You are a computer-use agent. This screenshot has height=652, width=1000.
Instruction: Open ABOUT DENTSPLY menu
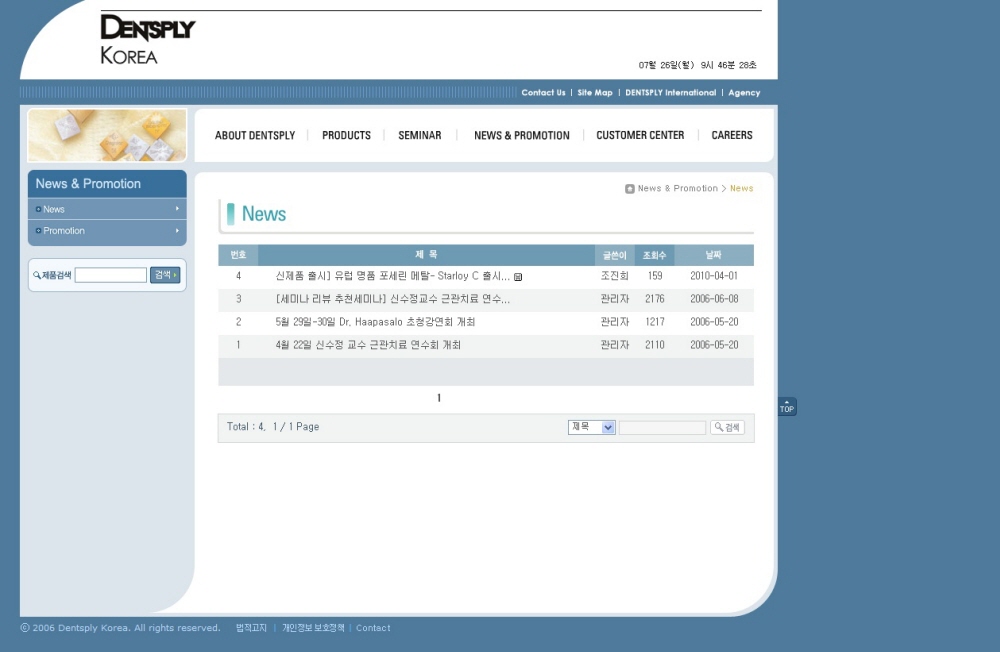[x=255, y=135]
